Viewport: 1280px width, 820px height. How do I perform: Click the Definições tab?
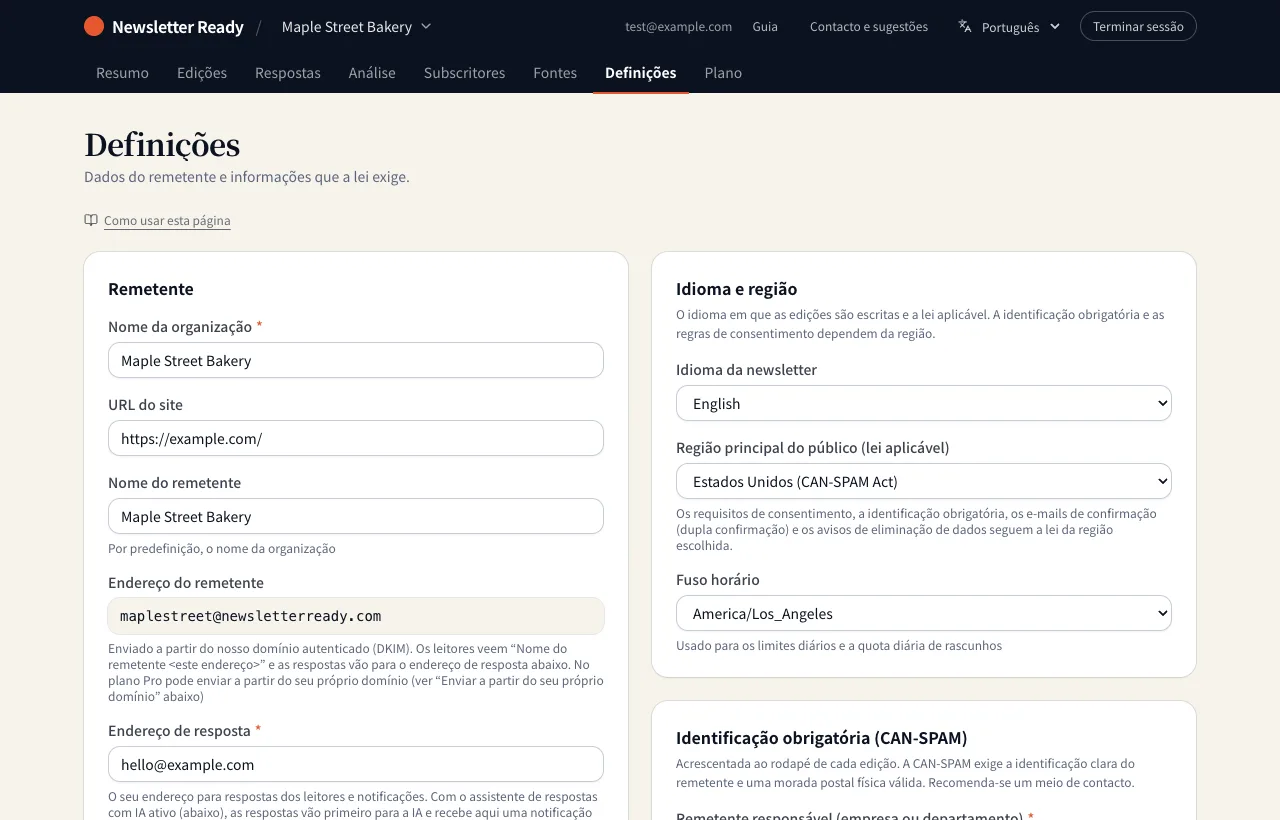tap(641, 73)
